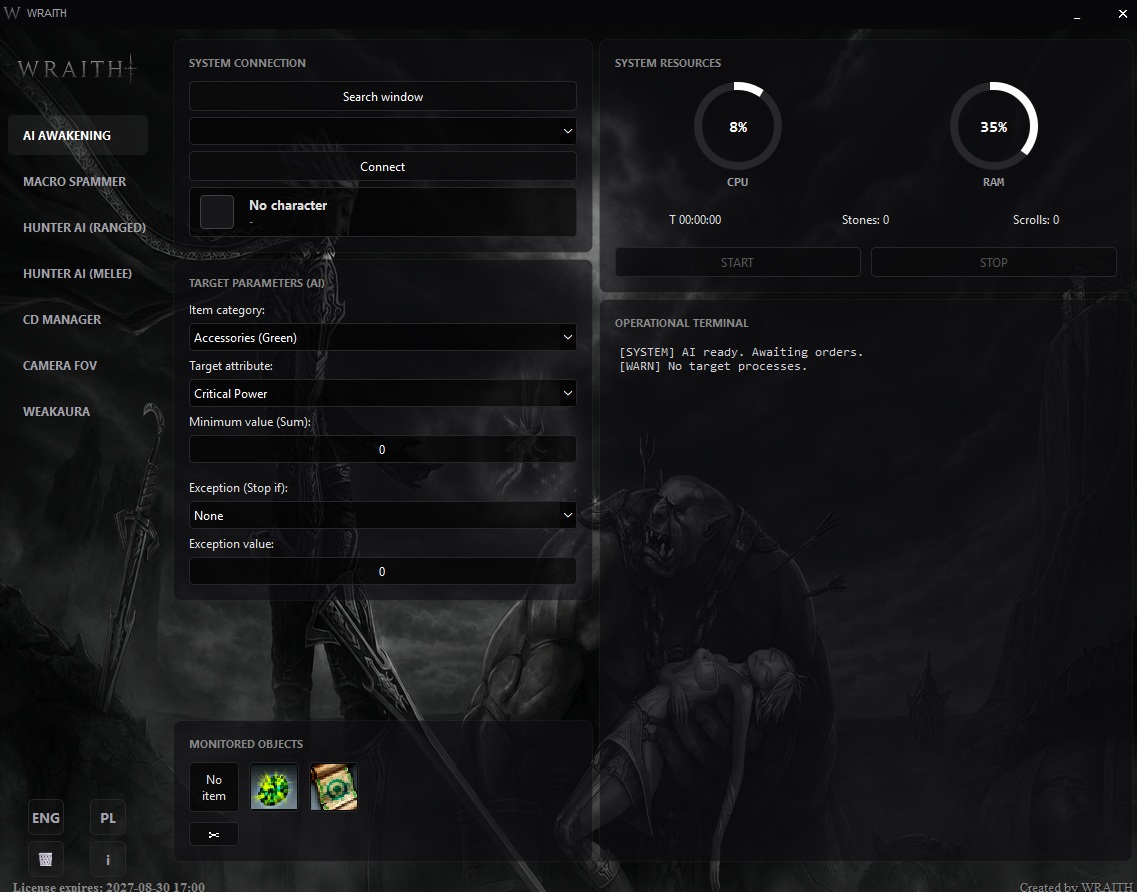Click the Minimum value (Sum) field
Screen dimensions: 1137x892
click(383, 450)
